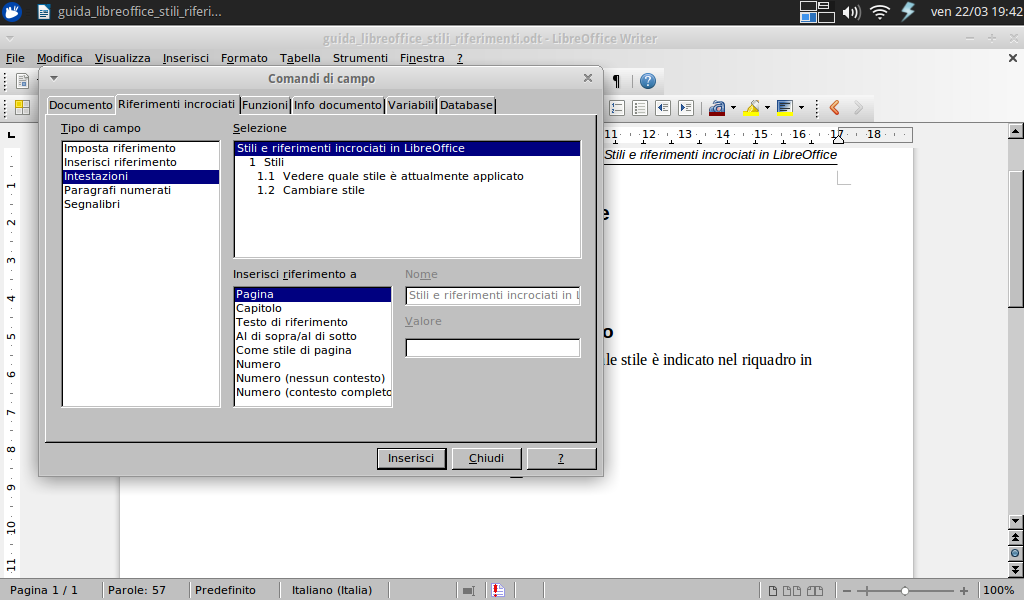Image resolution: width=1024 pixels, height=600 pixels.
Task: Switch to two-page side-by-side view
Action: [x=792, y=591]
